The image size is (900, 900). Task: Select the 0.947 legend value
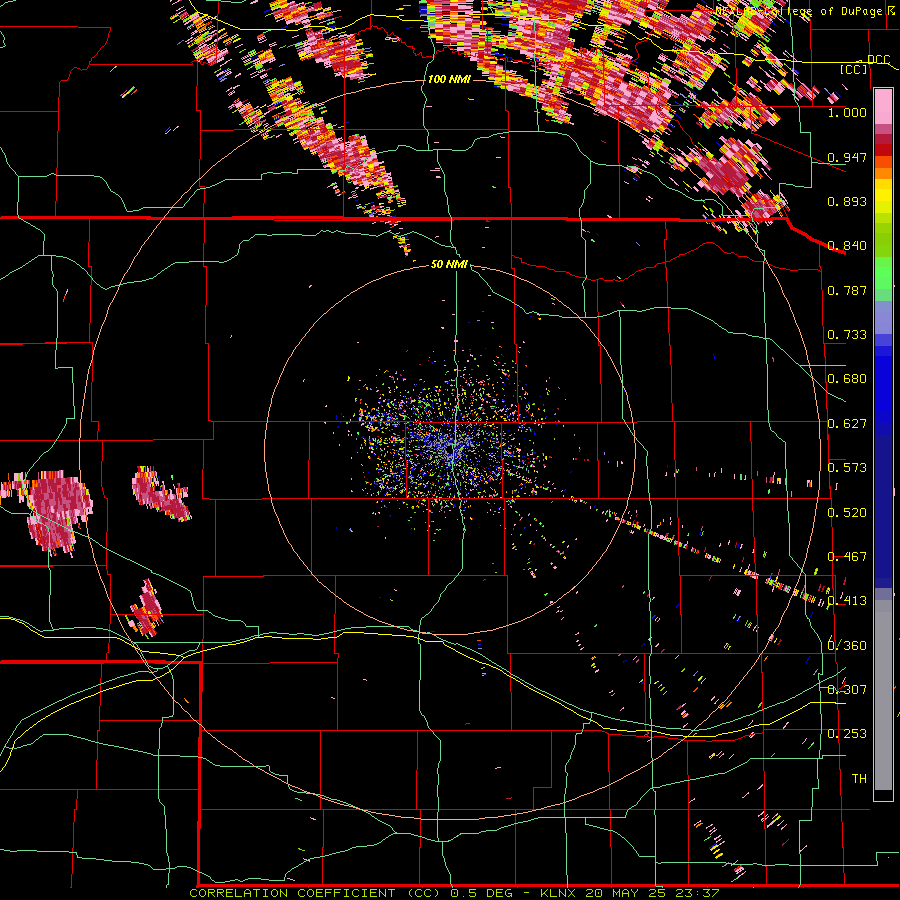(847, 157)
